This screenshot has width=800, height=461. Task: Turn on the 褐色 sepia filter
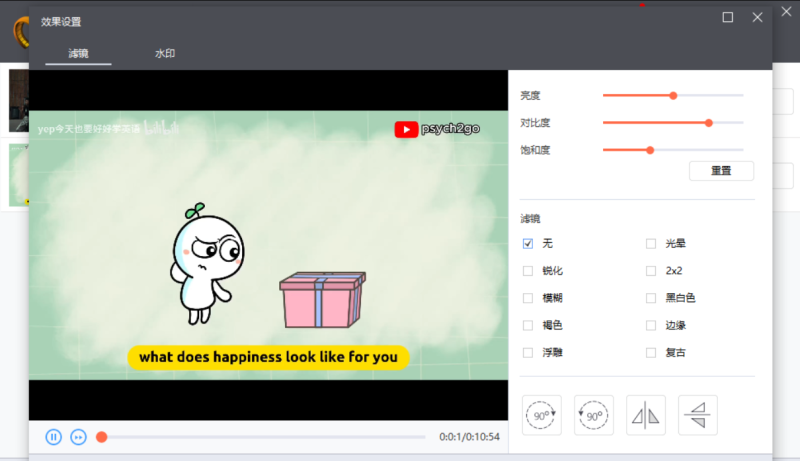coord(528,325)
